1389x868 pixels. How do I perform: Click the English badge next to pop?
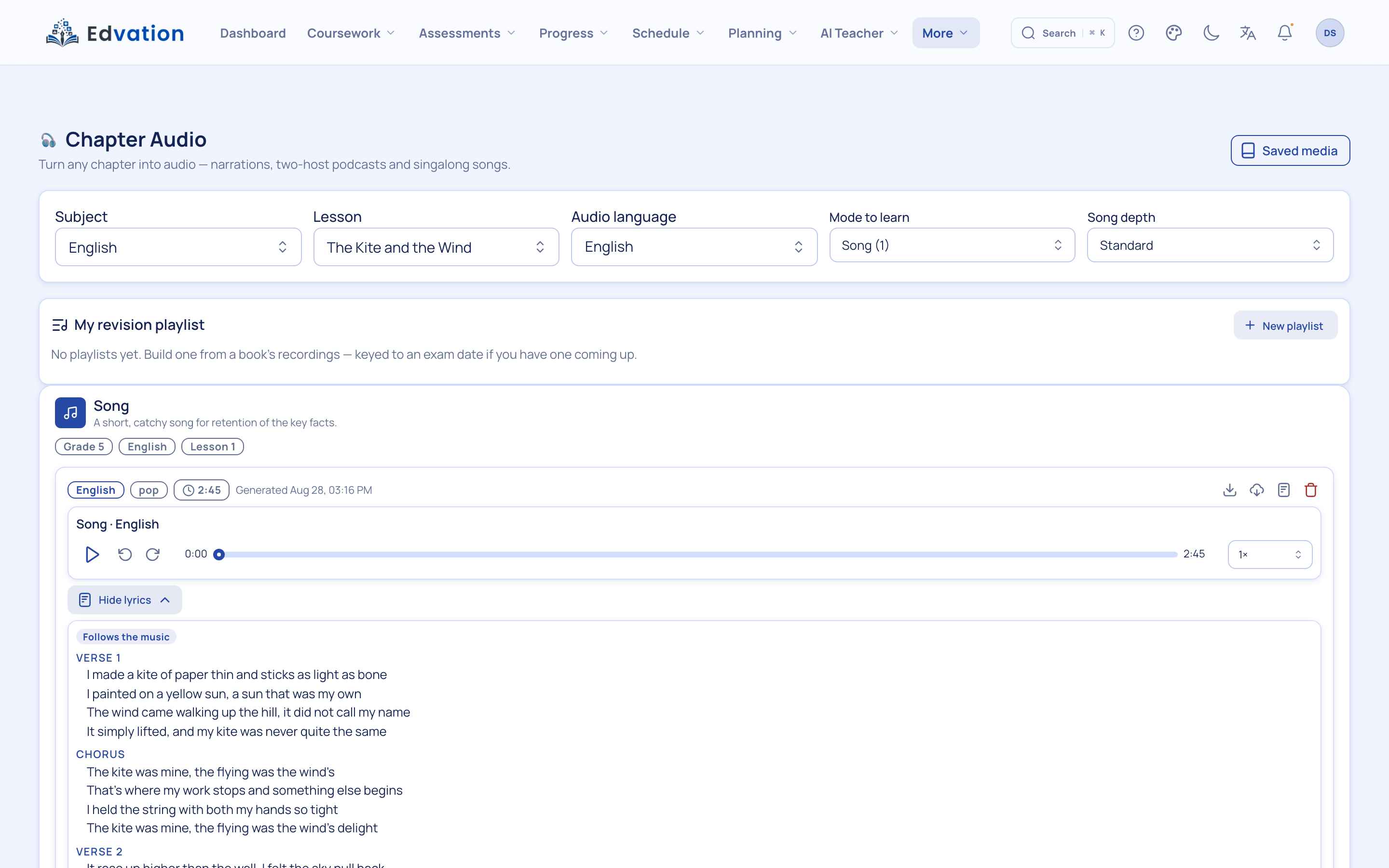coord(96,490)
